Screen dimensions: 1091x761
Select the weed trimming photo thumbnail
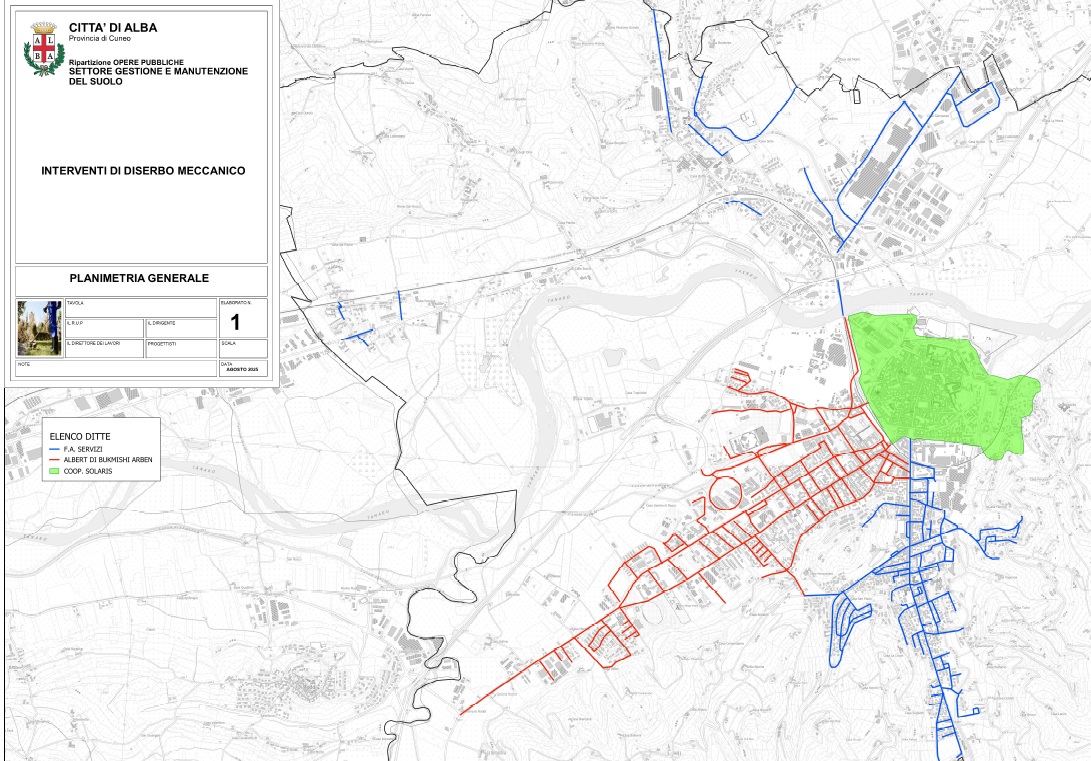[40, 328]
